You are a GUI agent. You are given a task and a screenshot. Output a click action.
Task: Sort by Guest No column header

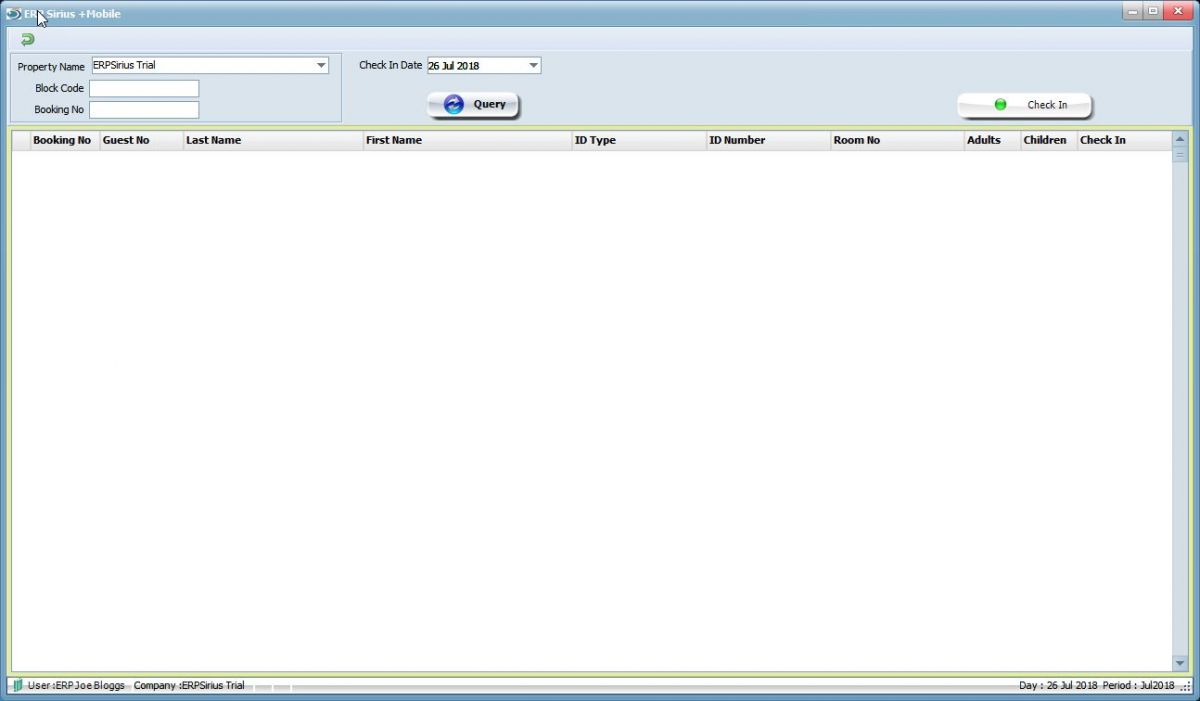pyautogui.click(x=141, y=140)
